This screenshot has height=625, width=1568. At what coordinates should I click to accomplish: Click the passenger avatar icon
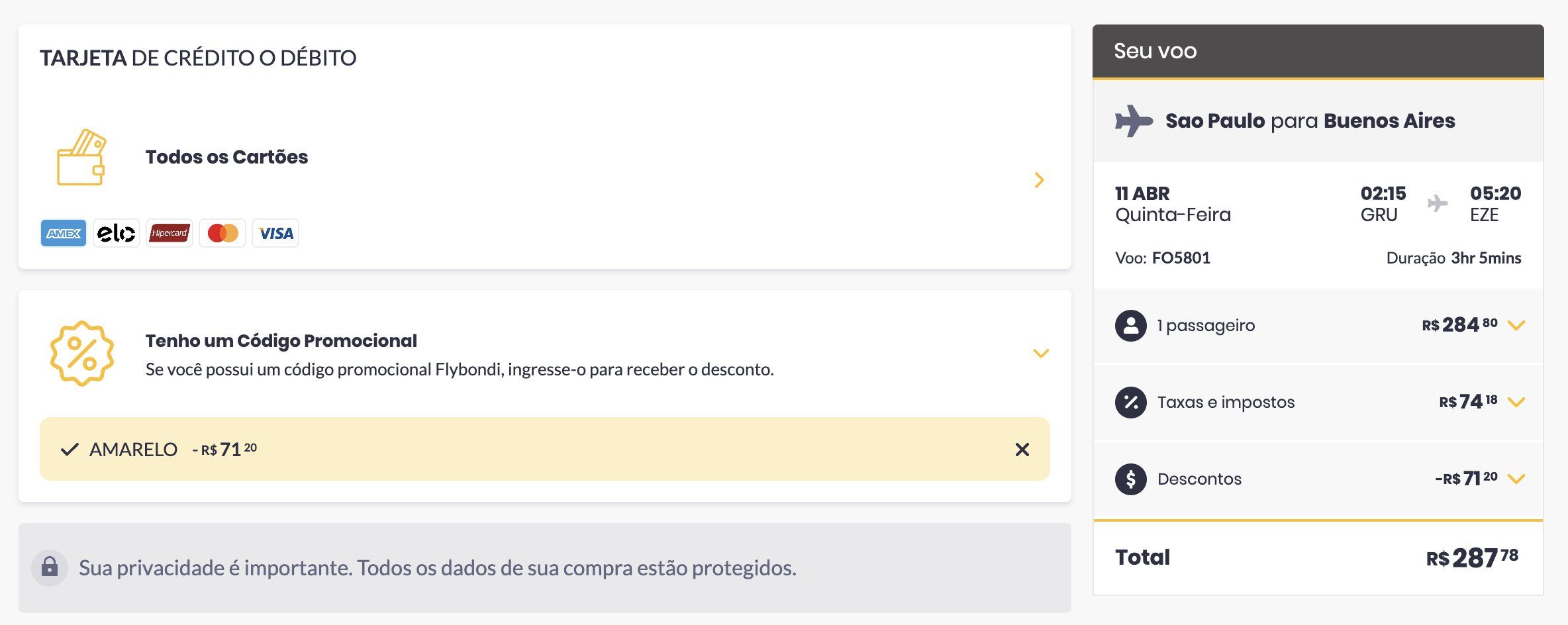(1131, 325)
